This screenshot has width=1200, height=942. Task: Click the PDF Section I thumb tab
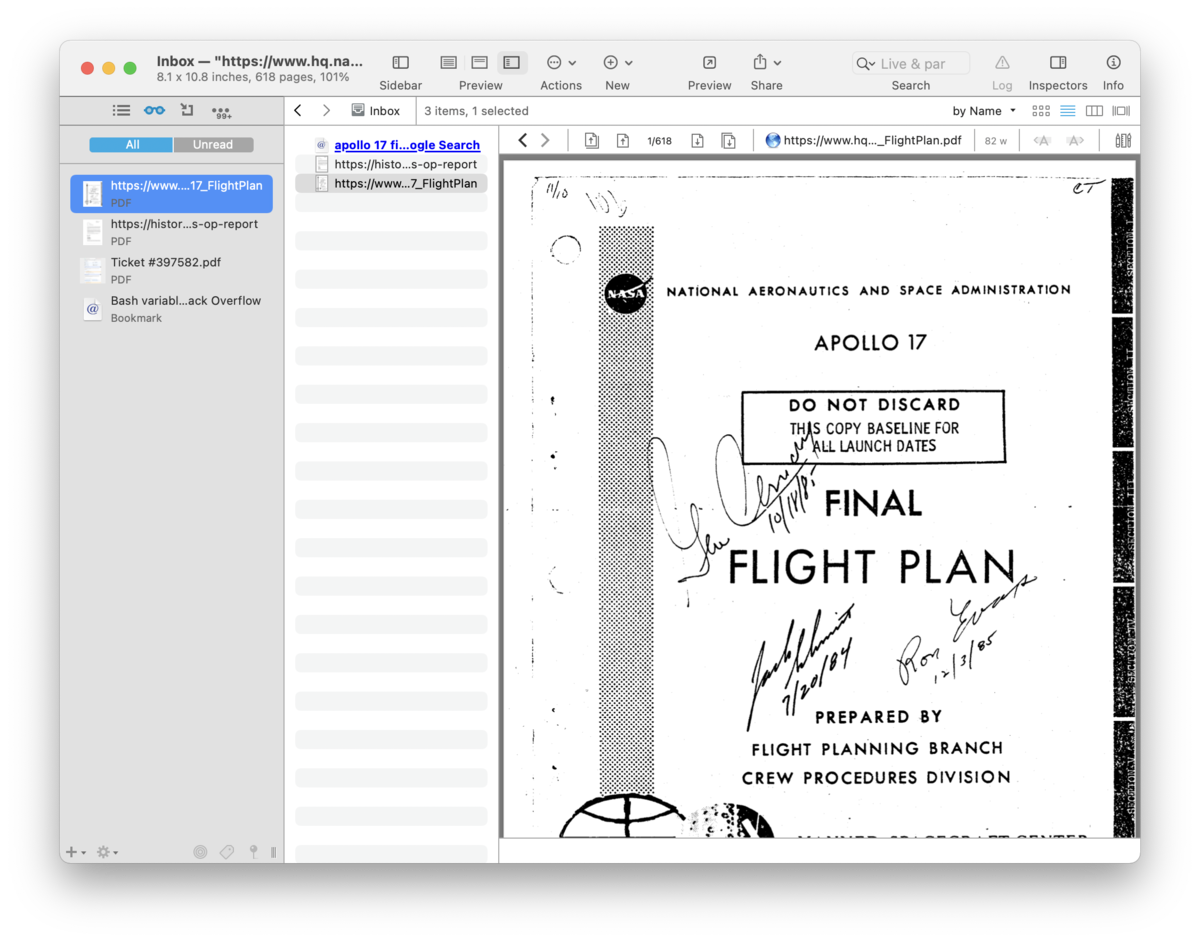coord(1122,245)
